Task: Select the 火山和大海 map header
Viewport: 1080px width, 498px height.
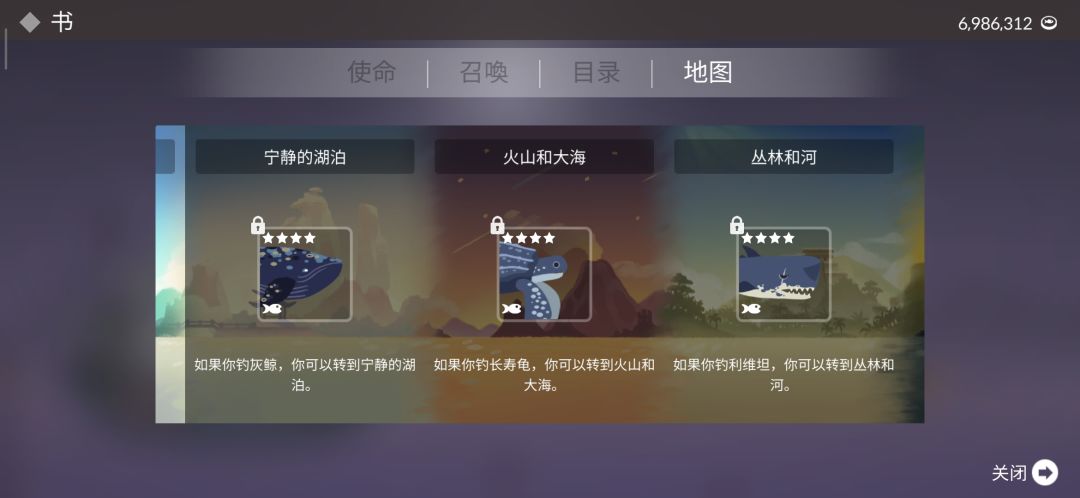Action: (x=544, y=157)
